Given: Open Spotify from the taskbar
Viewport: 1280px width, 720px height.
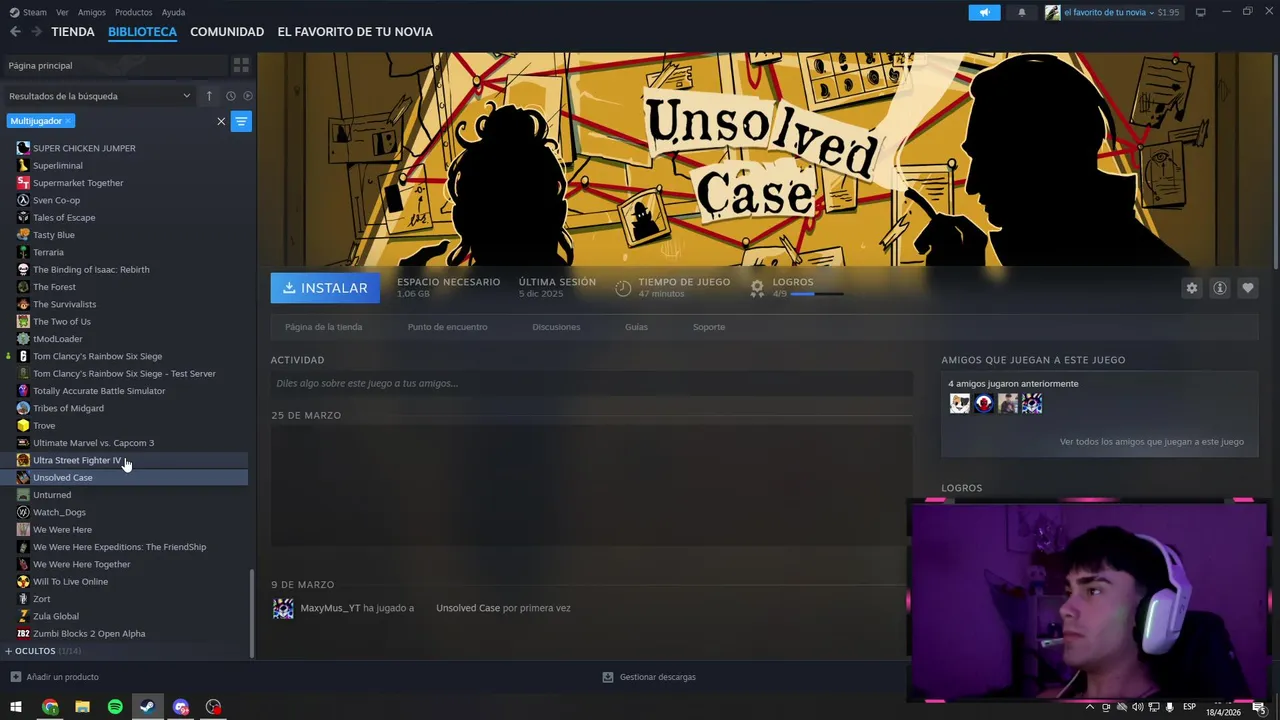Looking at the screenshot, I should (115, 707).
